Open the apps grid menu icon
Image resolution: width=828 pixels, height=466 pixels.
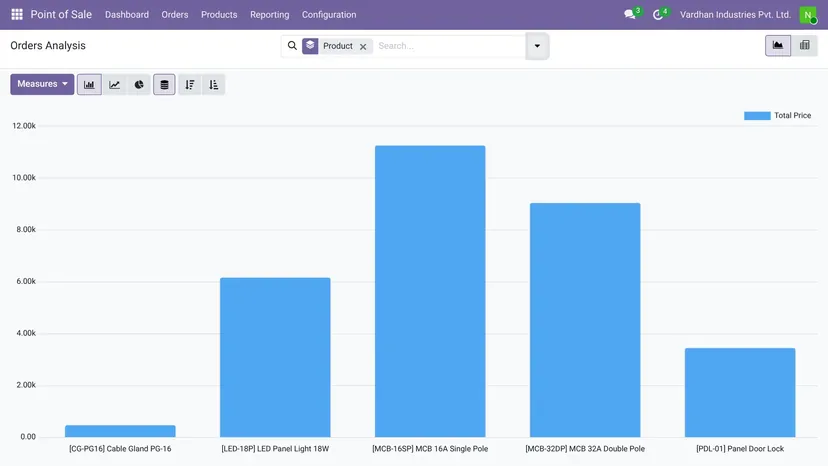(17, 14)
